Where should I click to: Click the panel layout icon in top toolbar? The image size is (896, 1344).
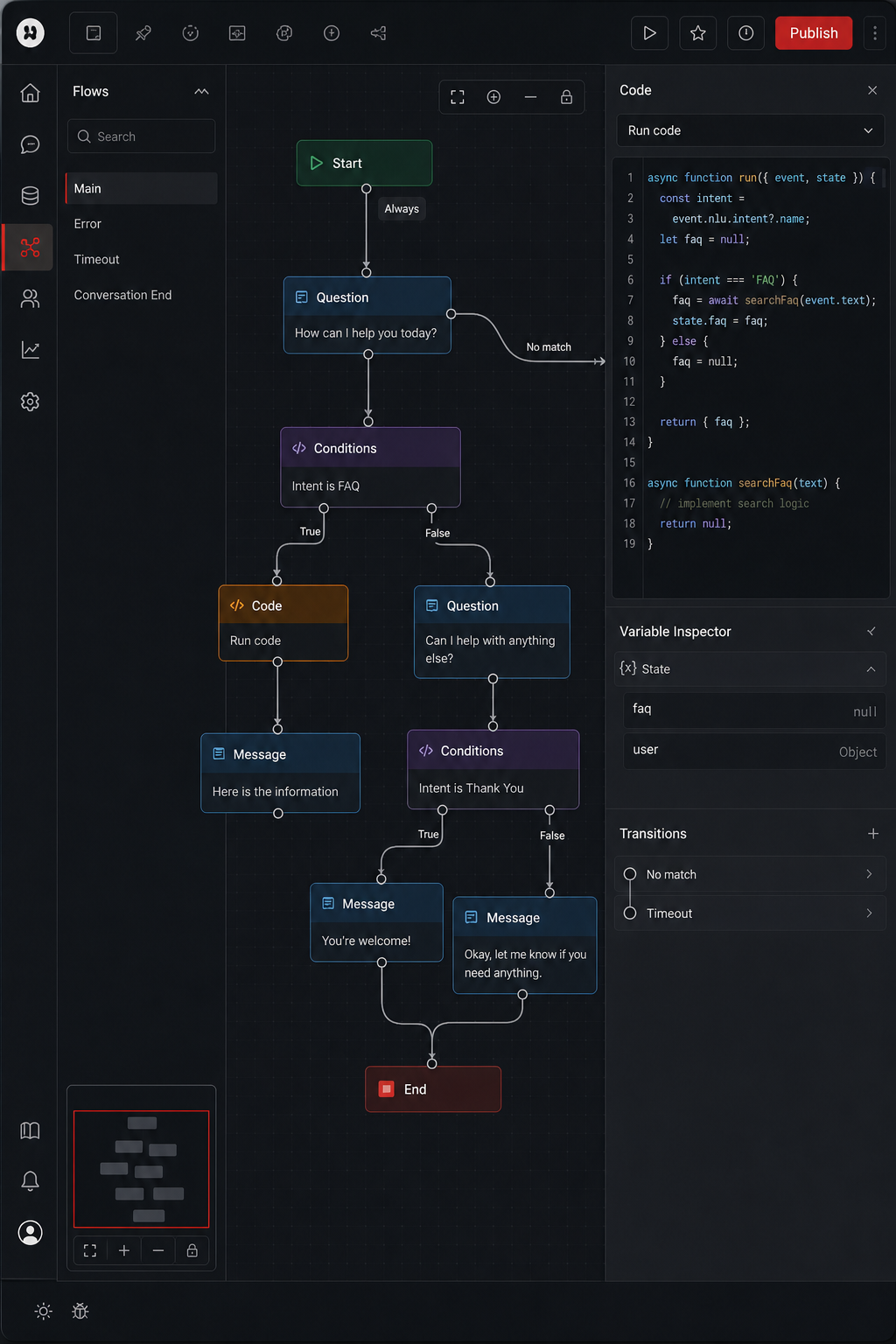pos(94,33)
